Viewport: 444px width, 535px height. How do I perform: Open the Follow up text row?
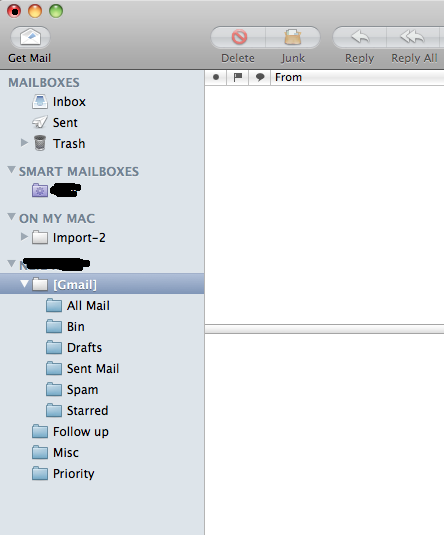click(81, 432)
